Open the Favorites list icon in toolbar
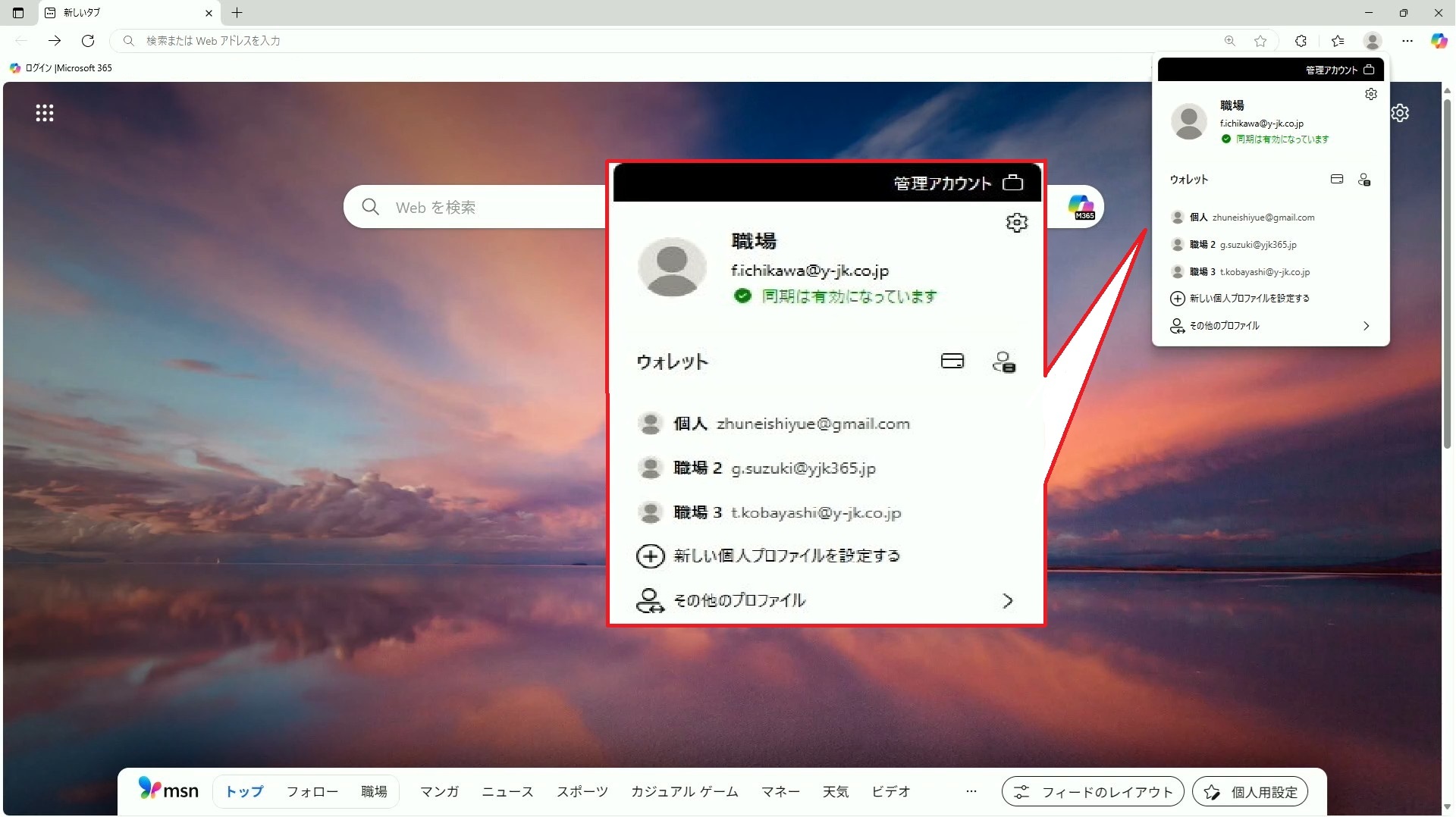 pos(1338,41)
